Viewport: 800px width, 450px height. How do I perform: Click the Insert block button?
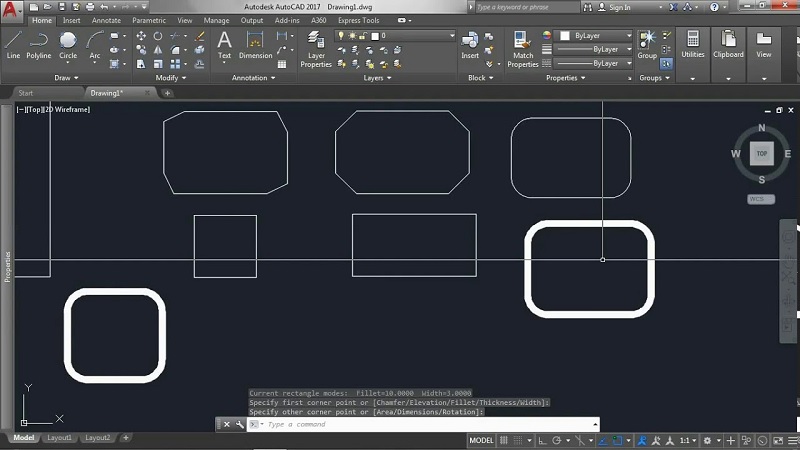[x=470, y=45]
